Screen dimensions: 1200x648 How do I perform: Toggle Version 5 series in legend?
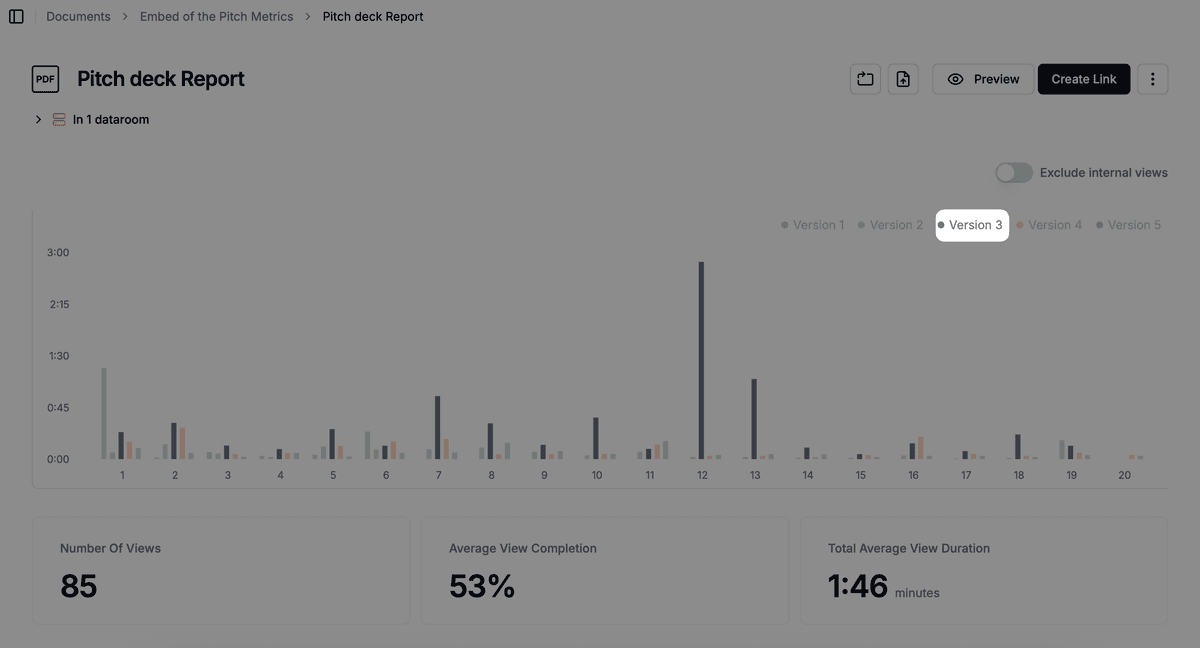[1129, 225]
